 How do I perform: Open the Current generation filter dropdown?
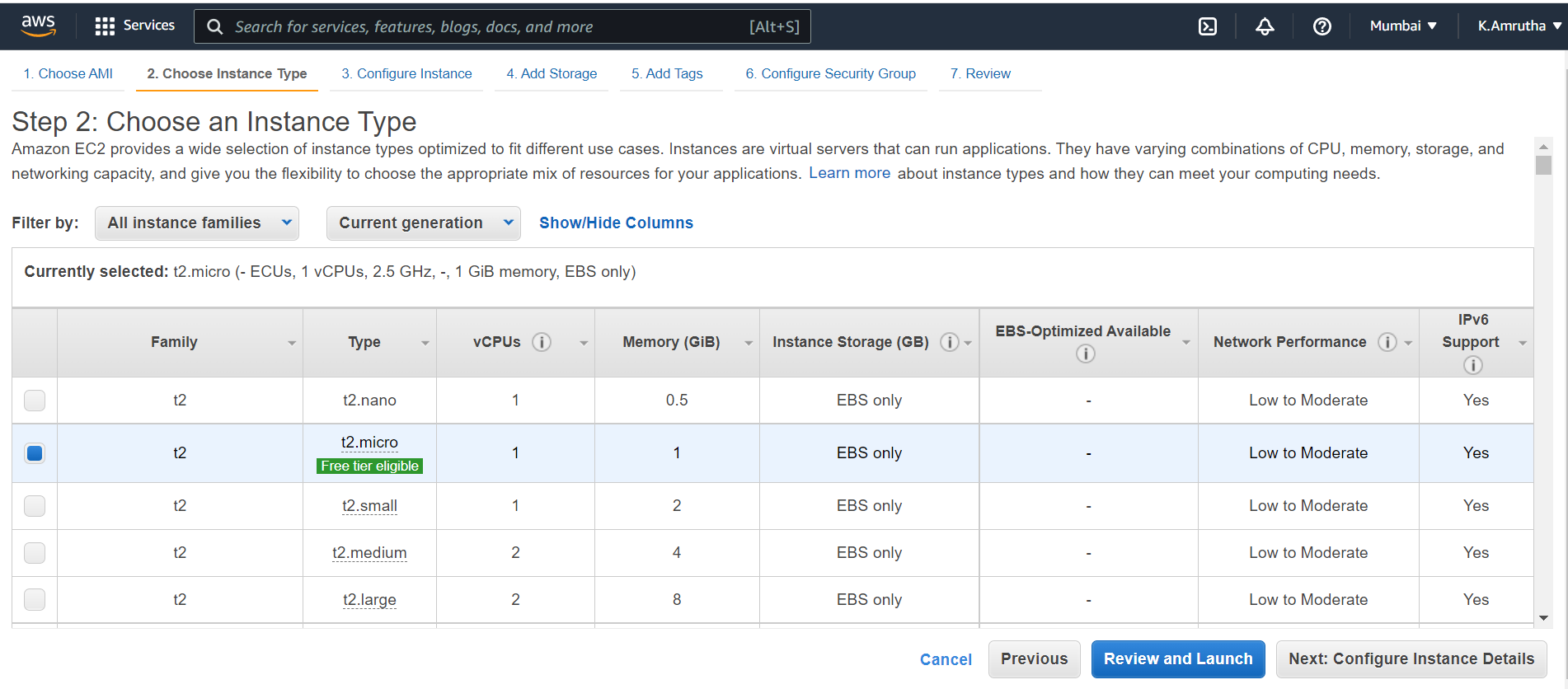tap(424, 223)
